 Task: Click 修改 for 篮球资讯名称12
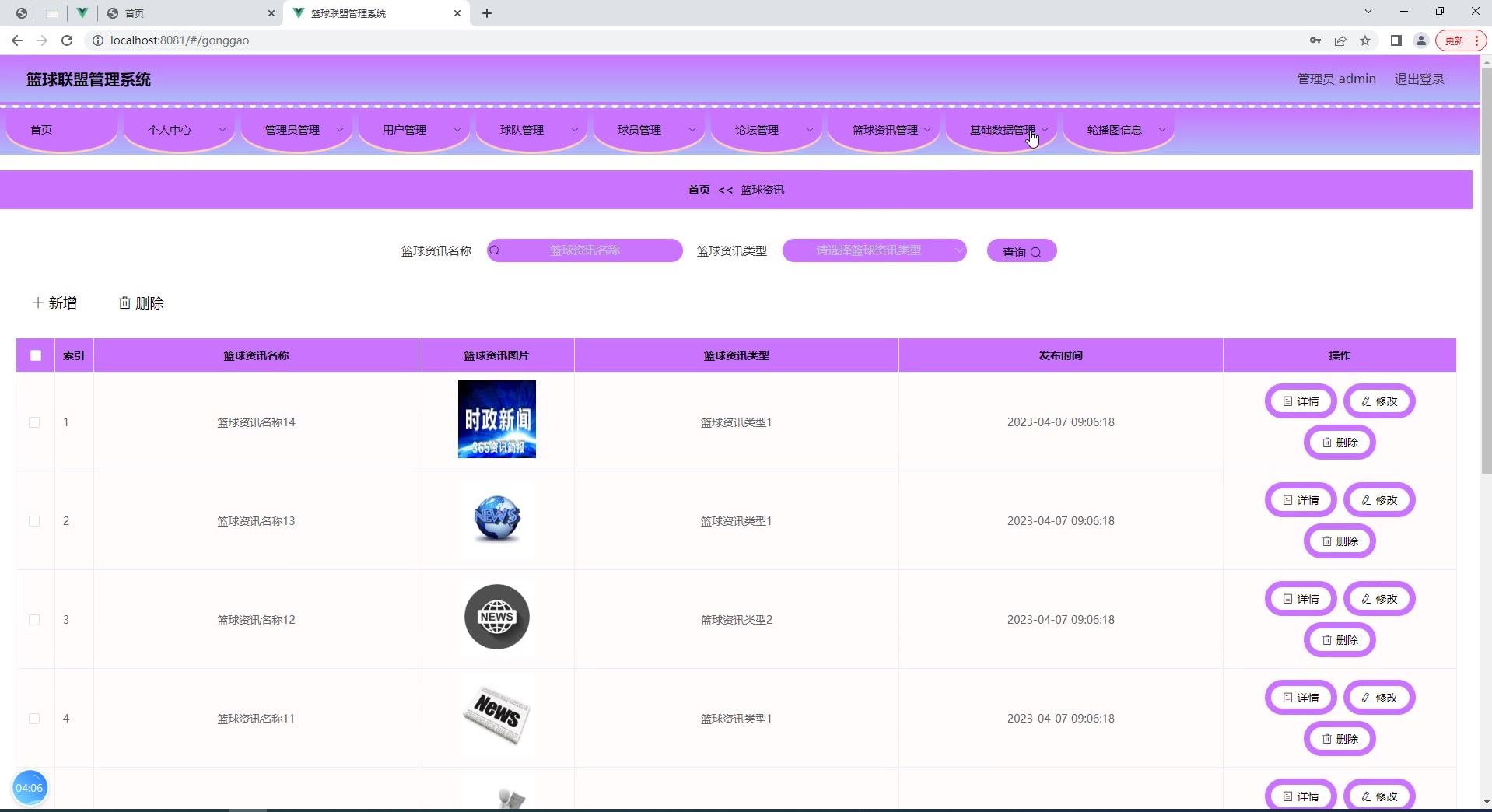pyautogui.click(x=1379, y=599)
